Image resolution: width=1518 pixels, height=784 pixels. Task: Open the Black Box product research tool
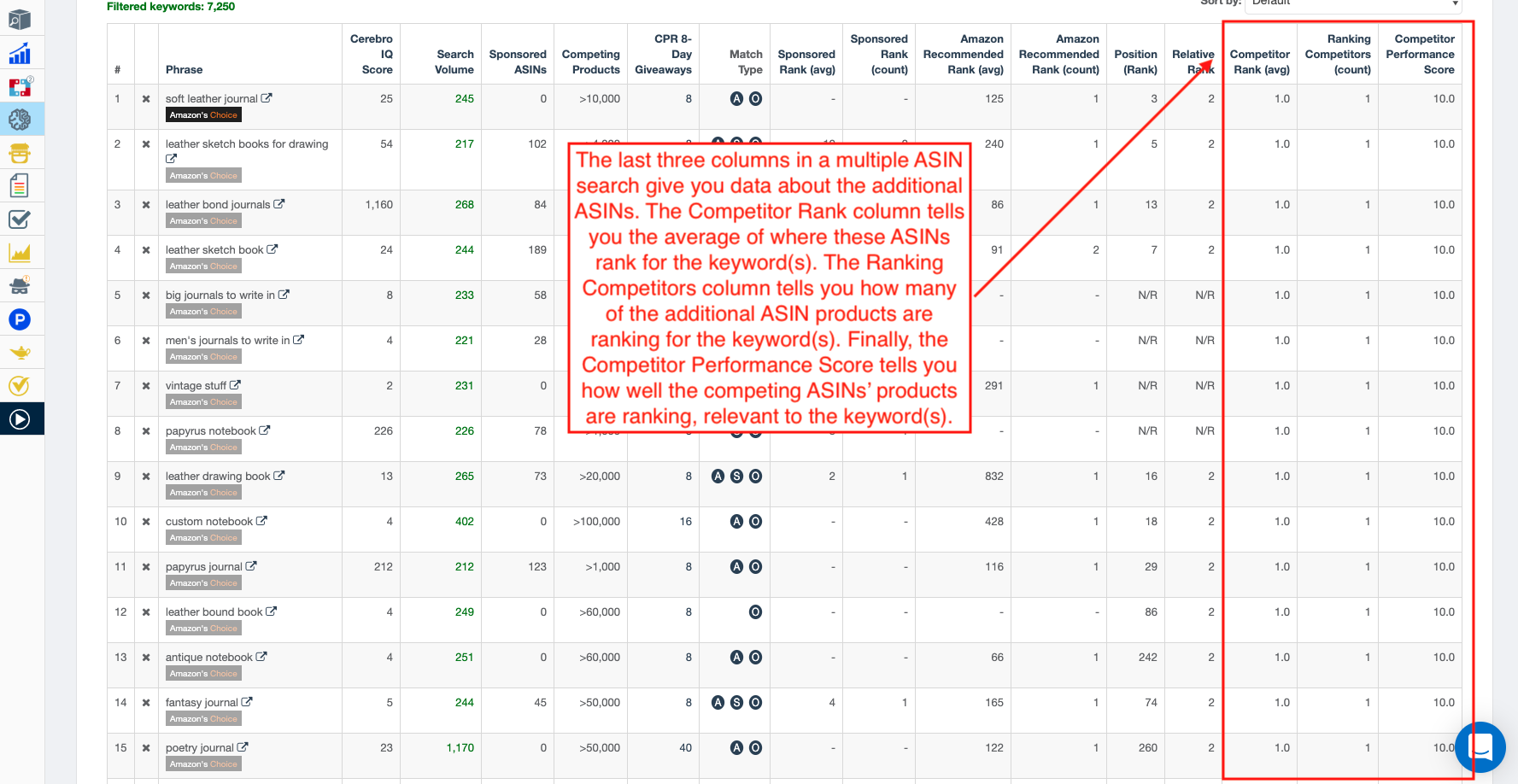click(20, 20)
